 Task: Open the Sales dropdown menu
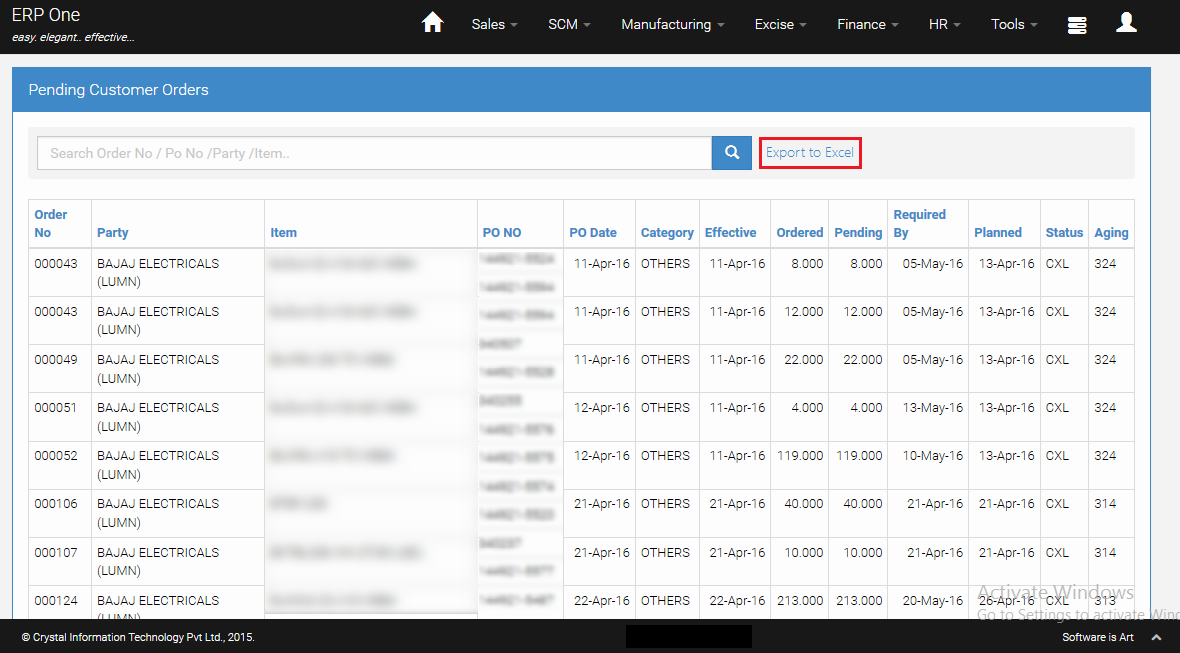494,24
